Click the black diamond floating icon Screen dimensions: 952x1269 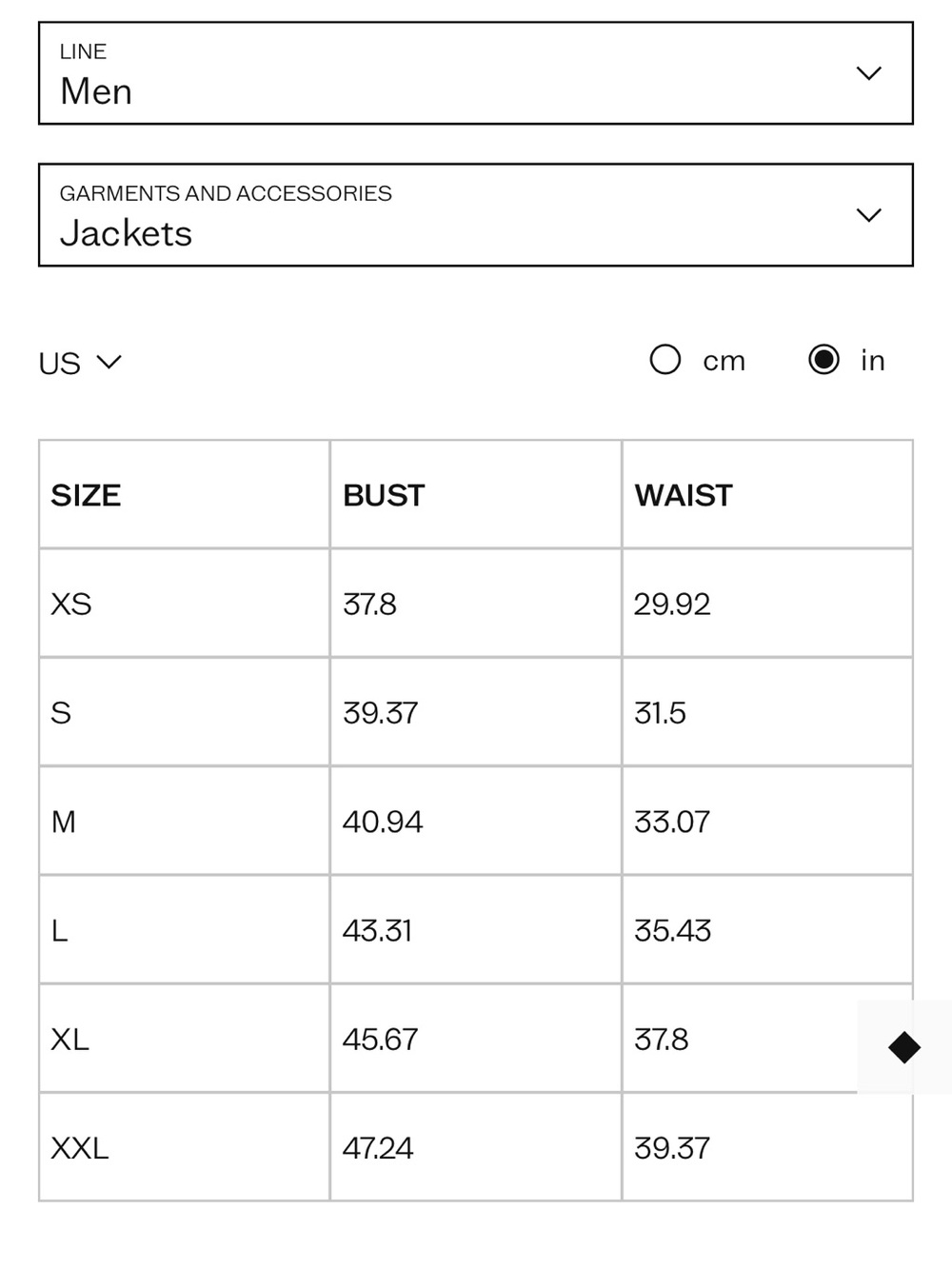(x=904, y=1047)
